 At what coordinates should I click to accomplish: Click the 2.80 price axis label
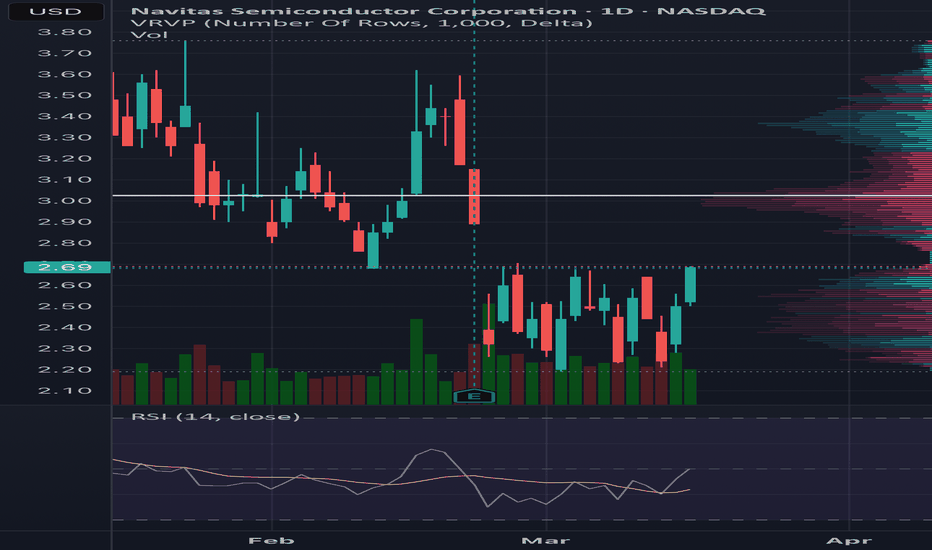click(x=65, y=243)
